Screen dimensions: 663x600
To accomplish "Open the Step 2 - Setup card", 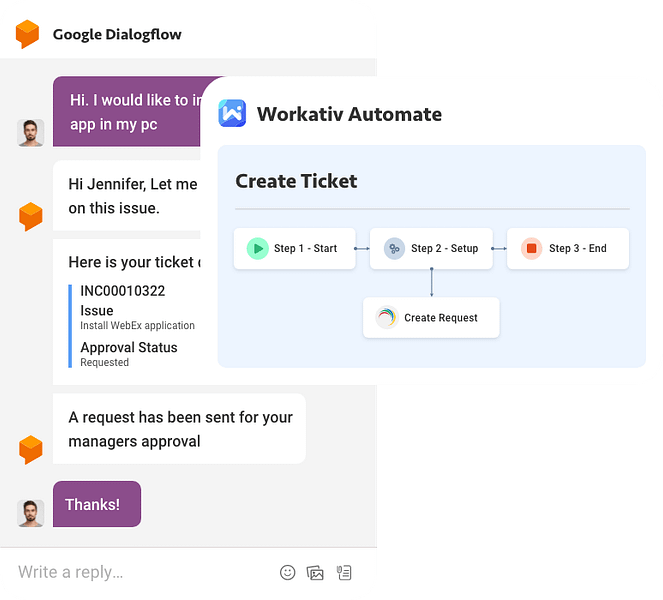I will [x=431, y=249].
